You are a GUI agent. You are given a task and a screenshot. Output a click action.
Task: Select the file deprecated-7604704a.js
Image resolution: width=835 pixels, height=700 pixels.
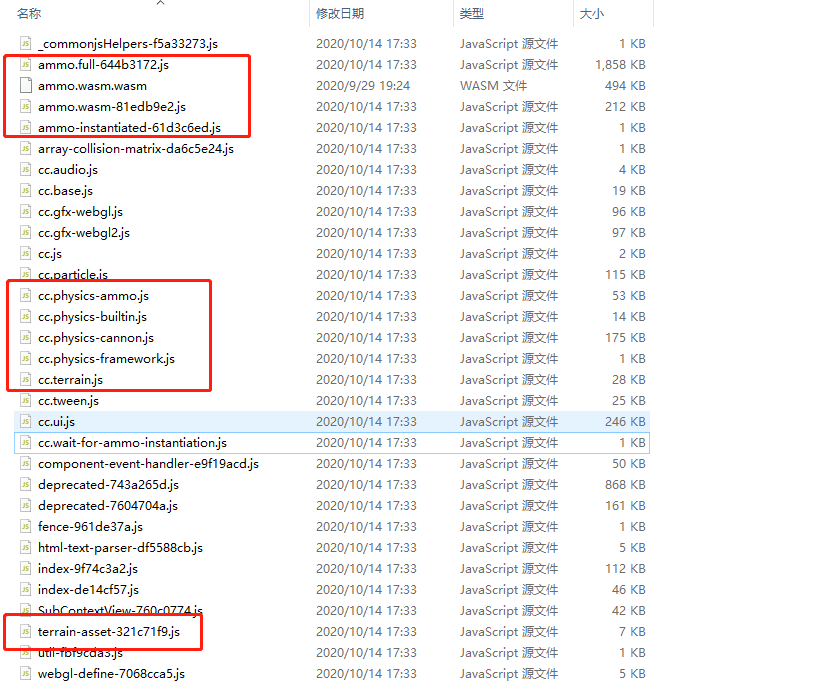tap(108, 506)
